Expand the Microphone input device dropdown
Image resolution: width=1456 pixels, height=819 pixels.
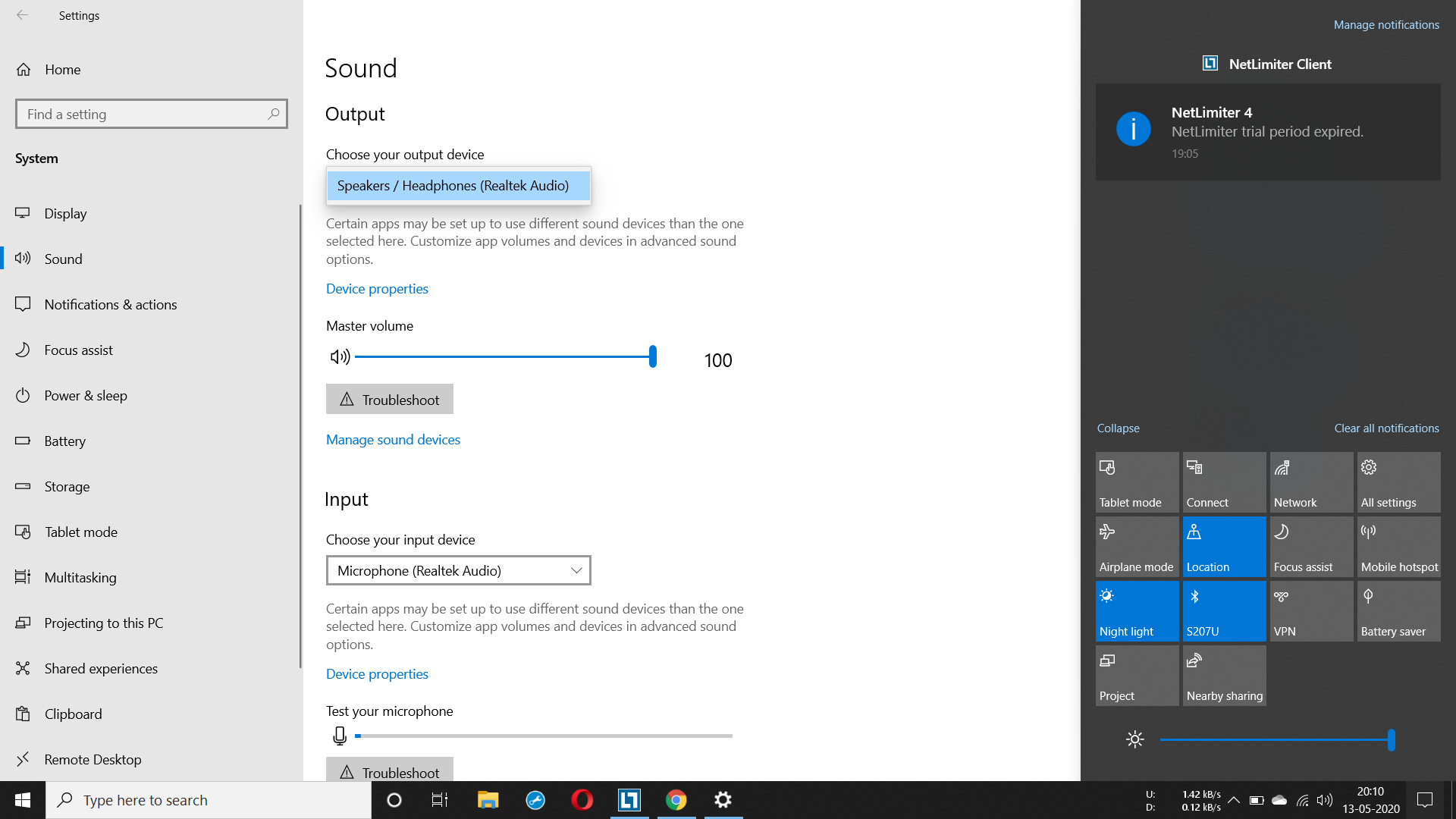(458, 570)
